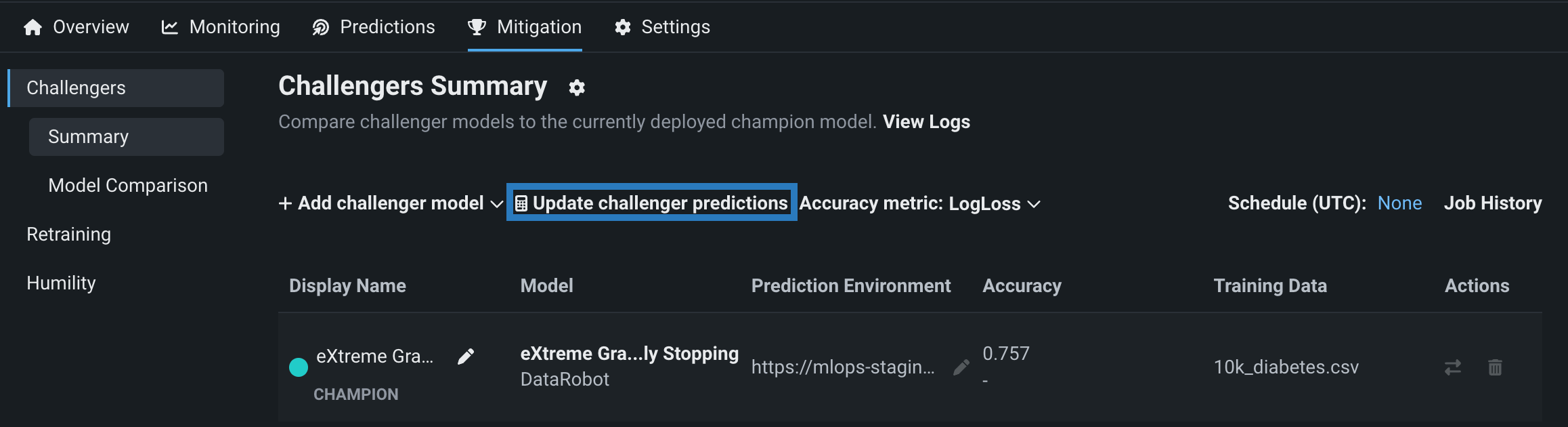Open Job History

(x=1493, y=203)
